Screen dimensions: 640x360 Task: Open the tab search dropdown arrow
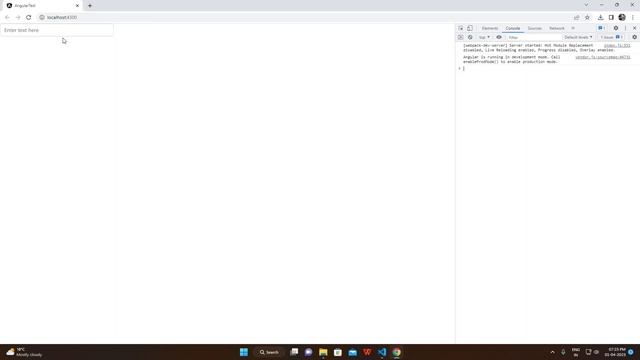coord(587,5)
